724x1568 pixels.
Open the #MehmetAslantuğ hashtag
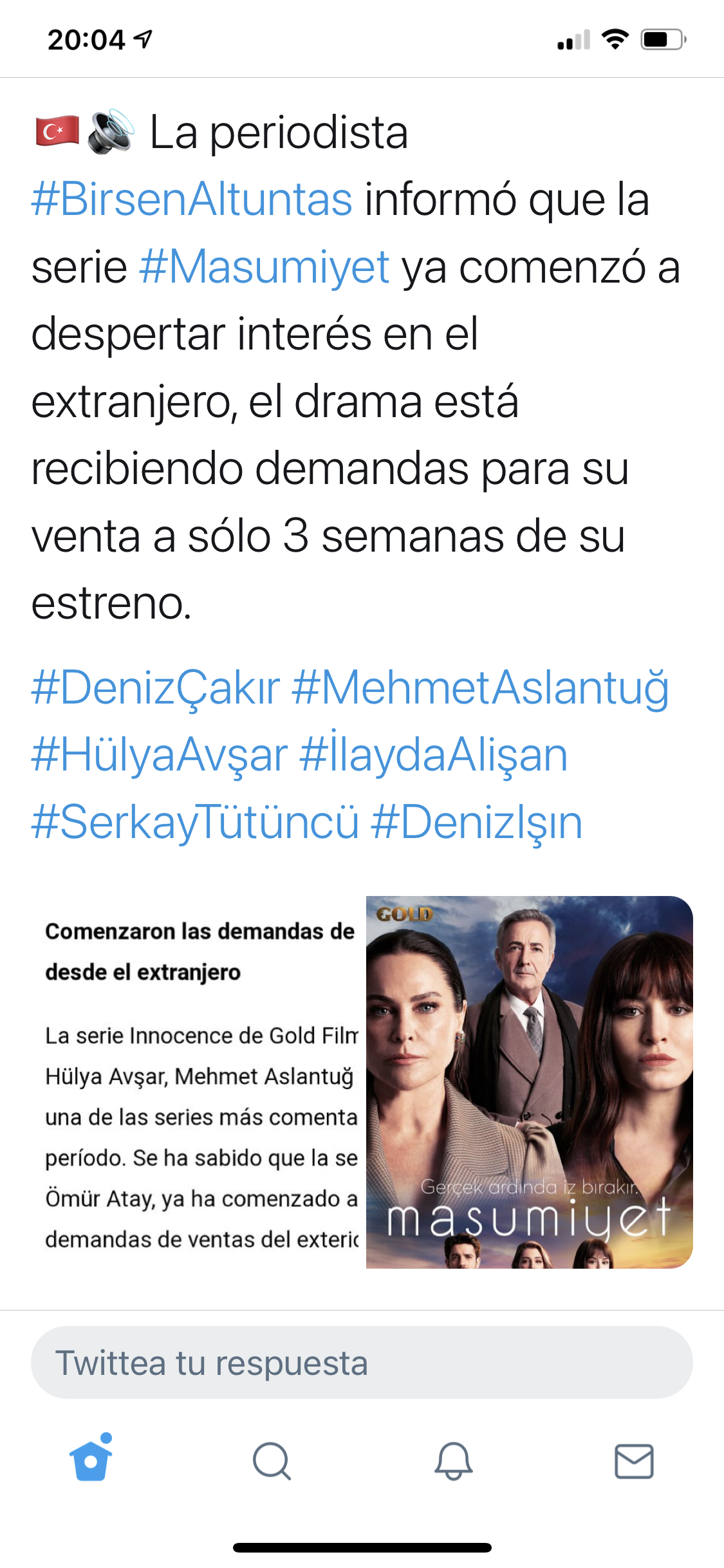click(x=480, y=687)
